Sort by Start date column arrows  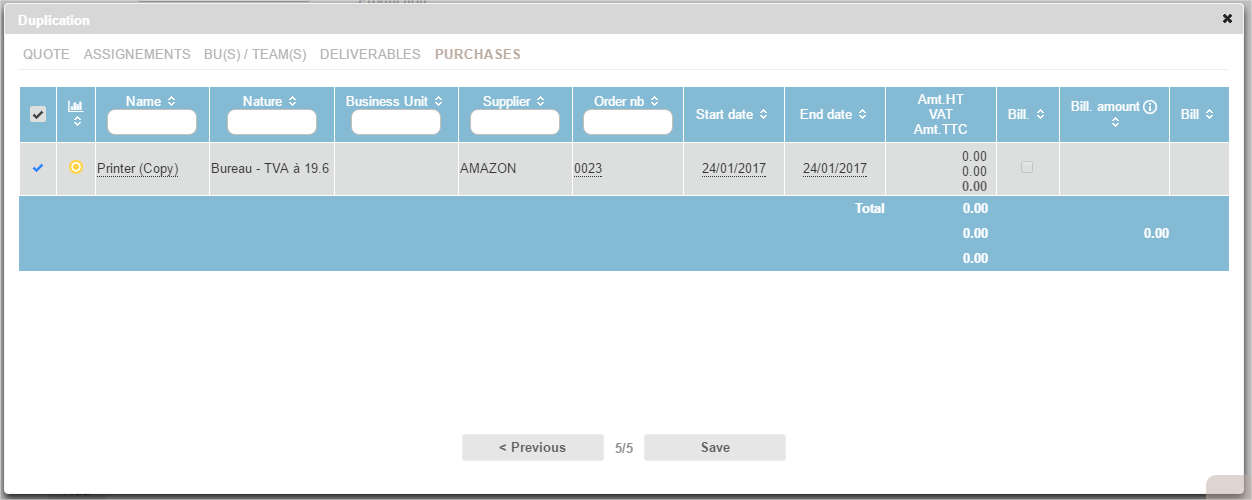click(764, 115)
